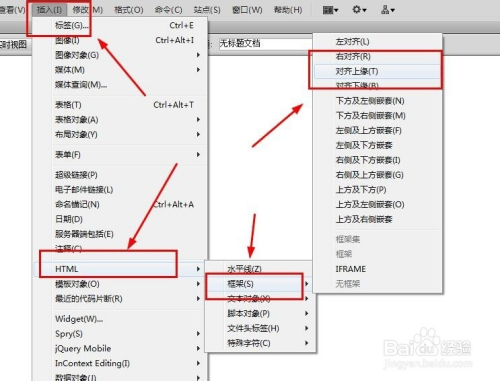The image size is (500, 381).
Task: Select 水平线(Z) in HTML submenu
Action: 260,269
